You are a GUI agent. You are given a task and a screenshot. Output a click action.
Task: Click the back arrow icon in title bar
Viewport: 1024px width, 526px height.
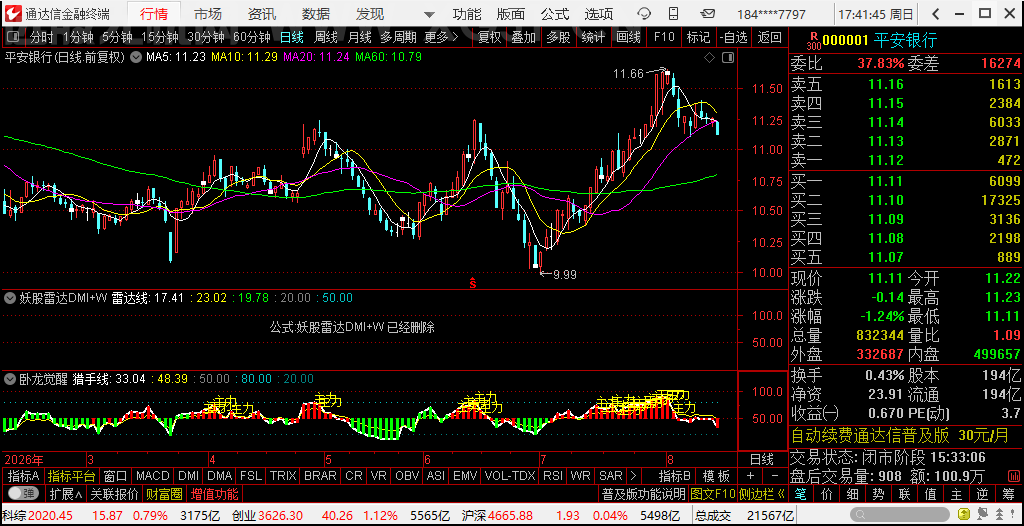936,14
